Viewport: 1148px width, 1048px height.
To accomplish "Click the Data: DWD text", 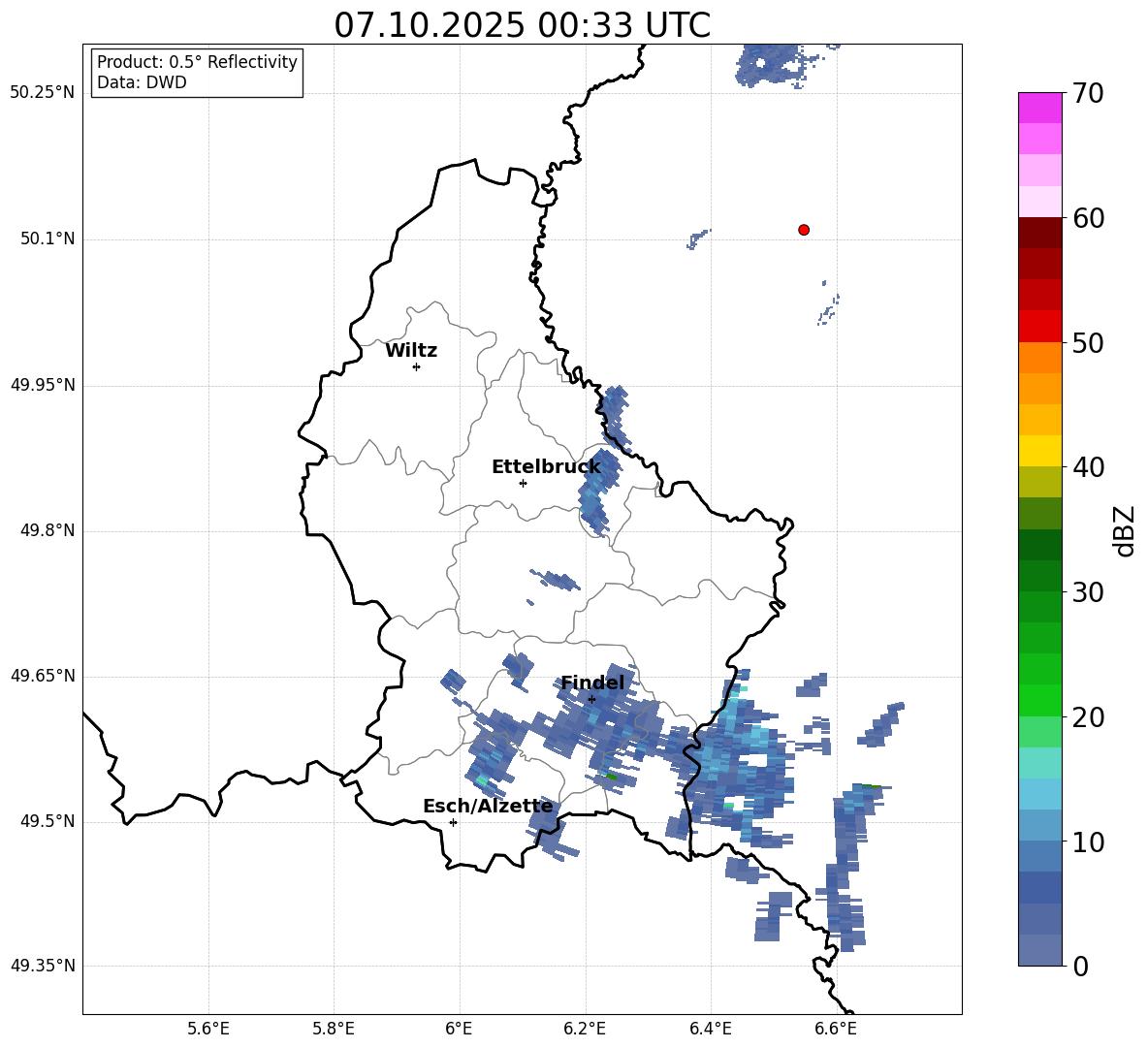I will click(142, 82).
